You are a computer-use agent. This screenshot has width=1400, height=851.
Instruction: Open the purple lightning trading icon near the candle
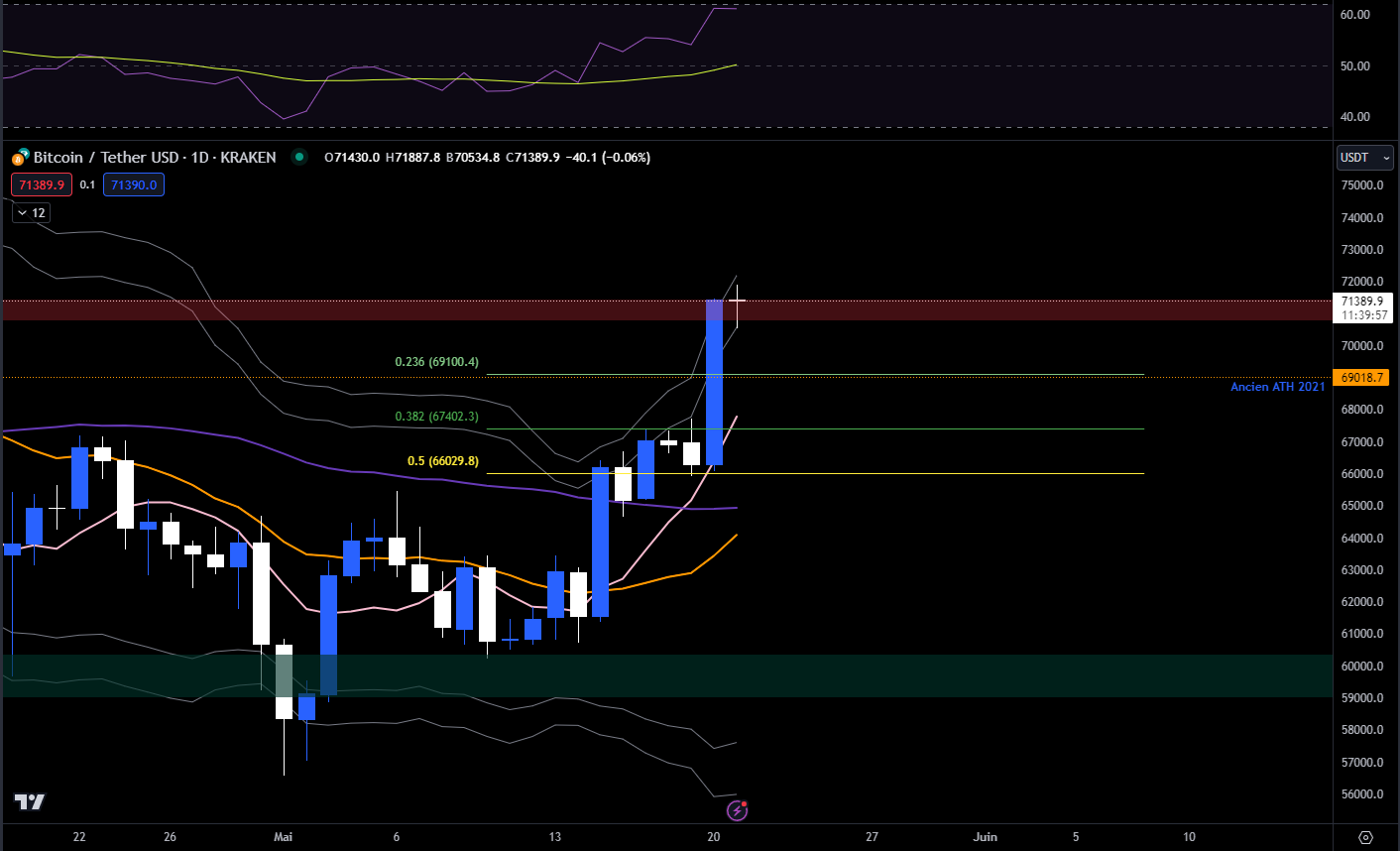click(736, 810)
